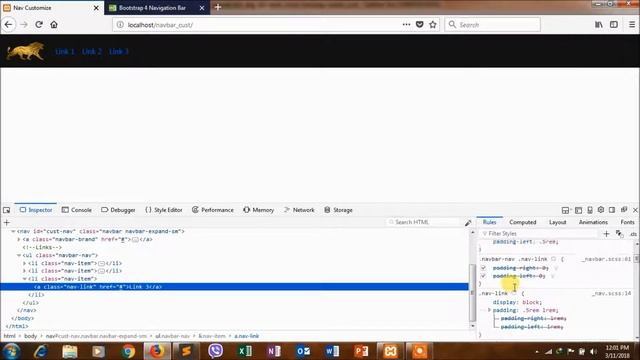Click the lion brand logo
The width and height of the screenshot is (640, 360).
coord(25,51)
